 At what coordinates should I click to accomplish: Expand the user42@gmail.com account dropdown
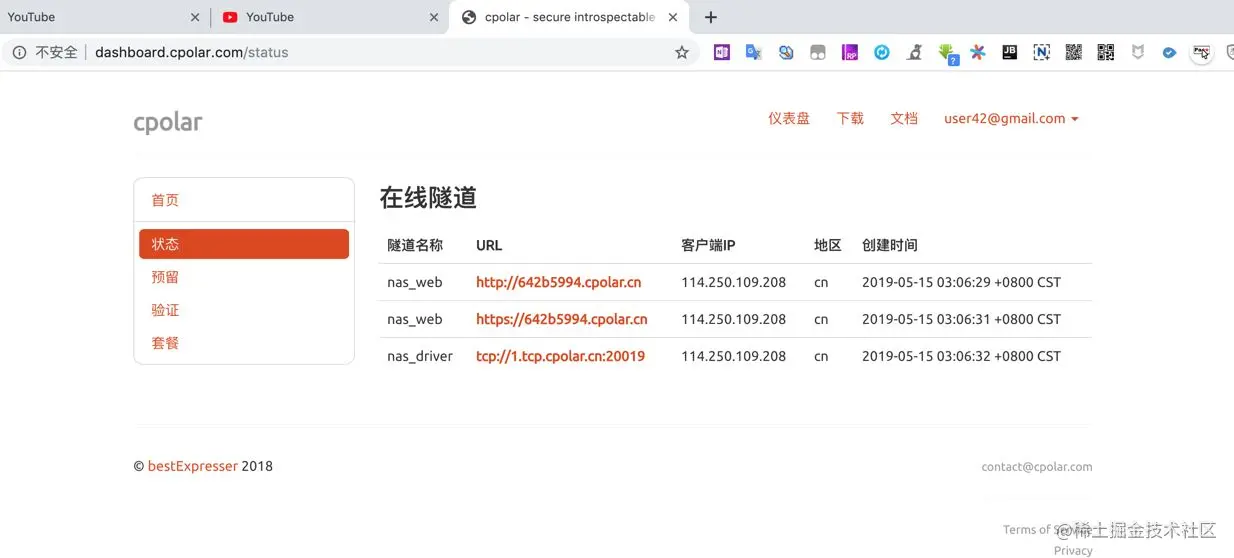(1011, 118)
